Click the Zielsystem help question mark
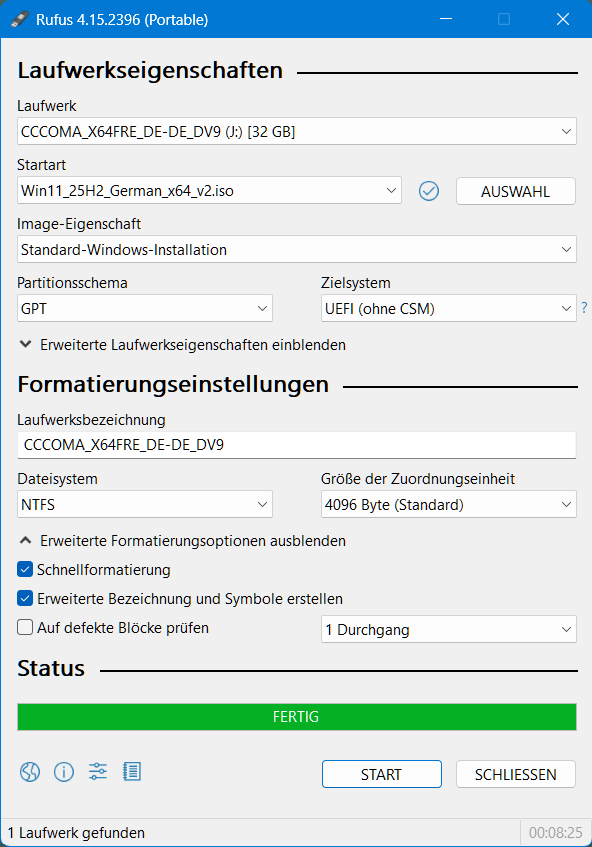This screenshot has width=592, height=847. tap(584, 308)
